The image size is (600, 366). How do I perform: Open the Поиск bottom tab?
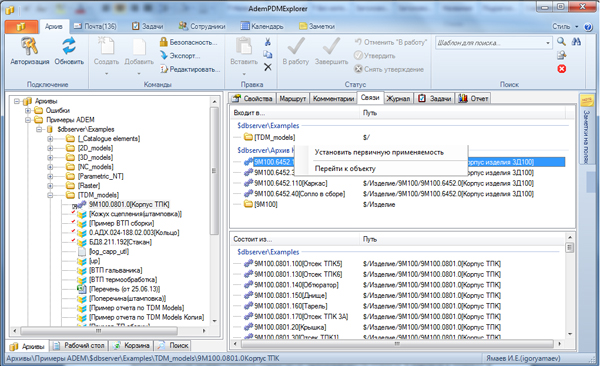pos(174,346)
